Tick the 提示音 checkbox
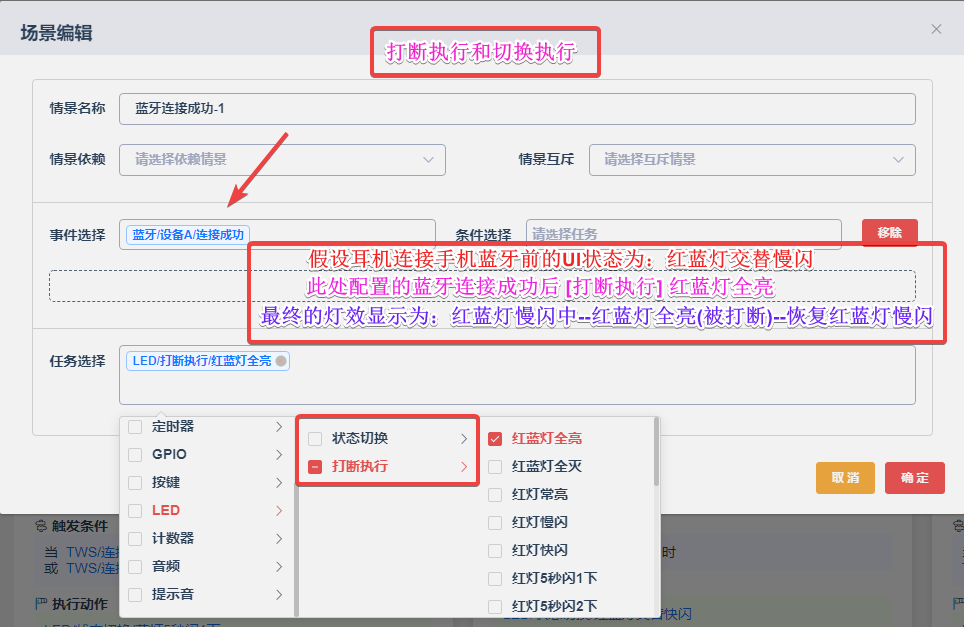The height and width of the screenshot is (627, 964). (135, 594)
